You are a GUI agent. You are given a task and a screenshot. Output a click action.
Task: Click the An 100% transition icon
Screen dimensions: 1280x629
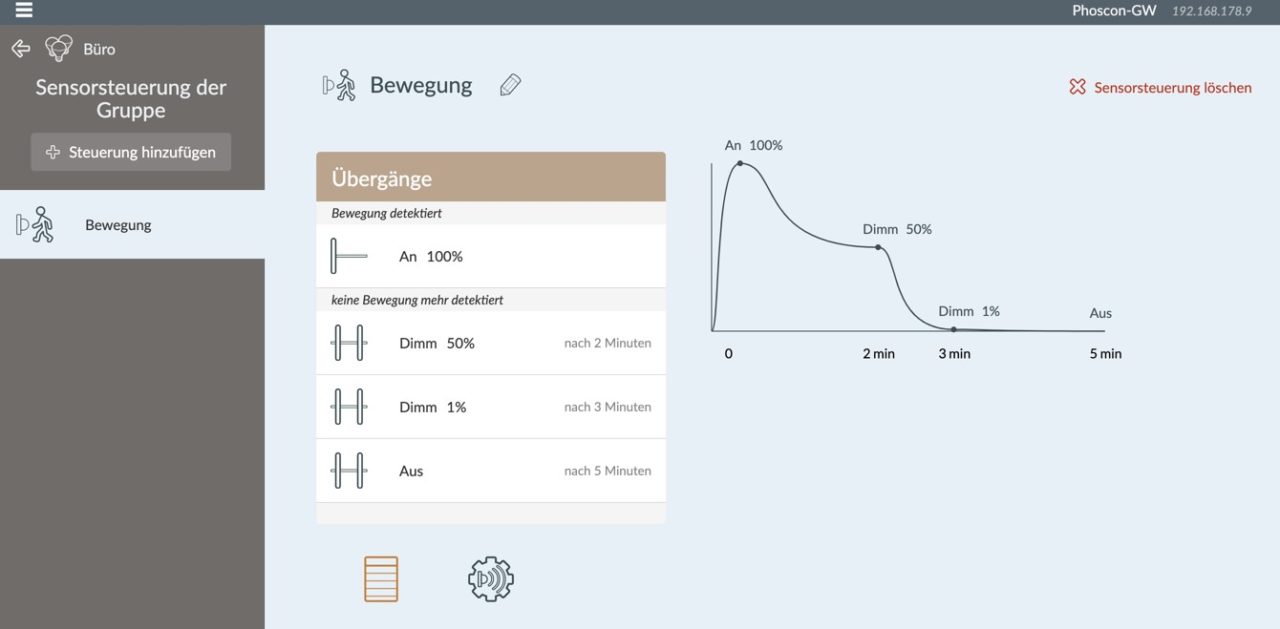pos(348,256)
